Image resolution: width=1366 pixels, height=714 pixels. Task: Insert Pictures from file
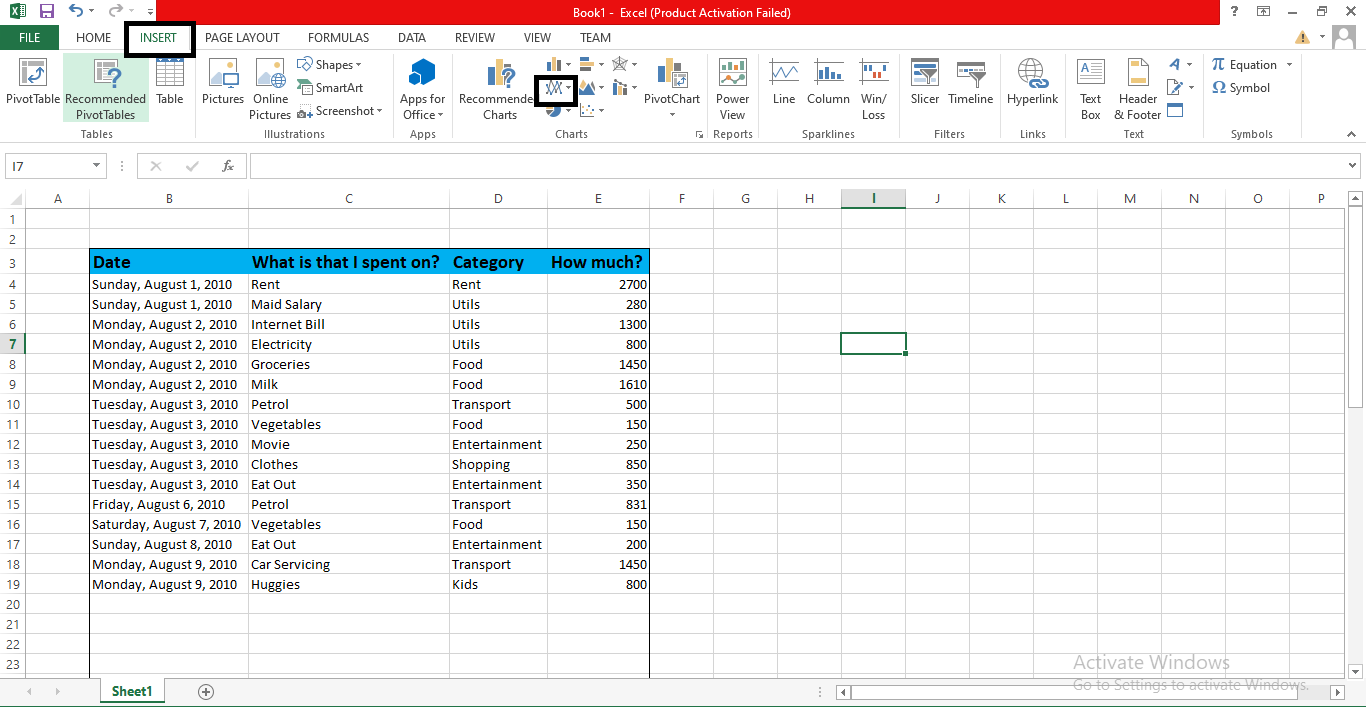tap(223, 82)
